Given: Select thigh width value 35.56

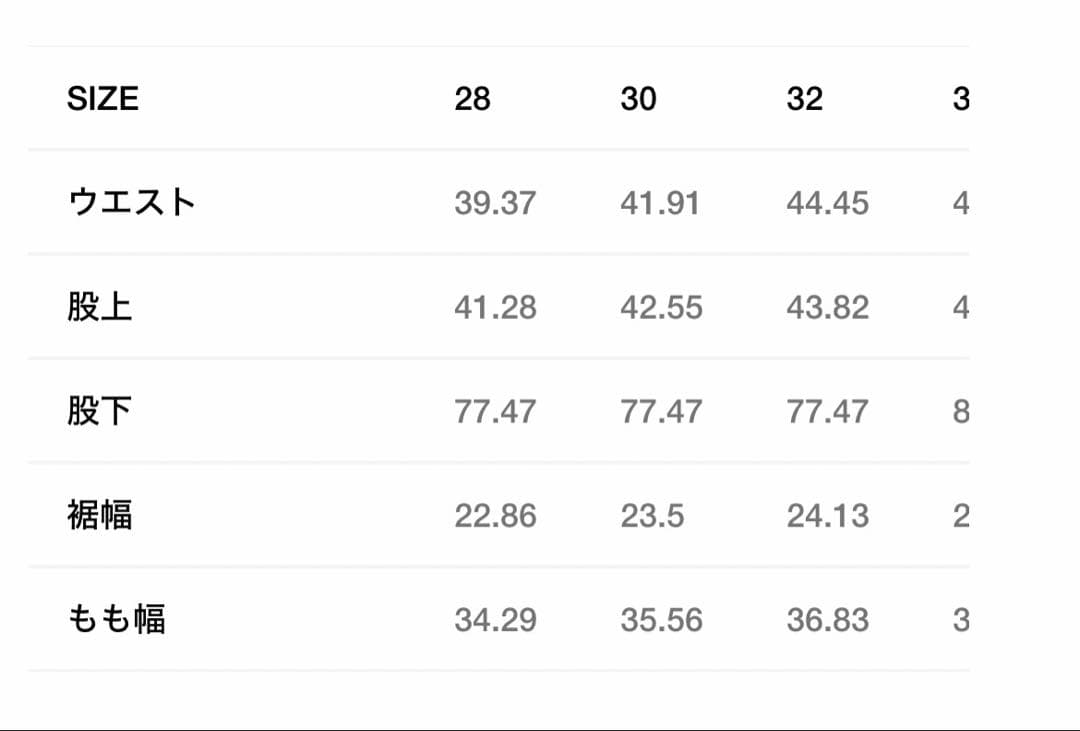Looking at the screenshot, I should click(x=661, y=619).
